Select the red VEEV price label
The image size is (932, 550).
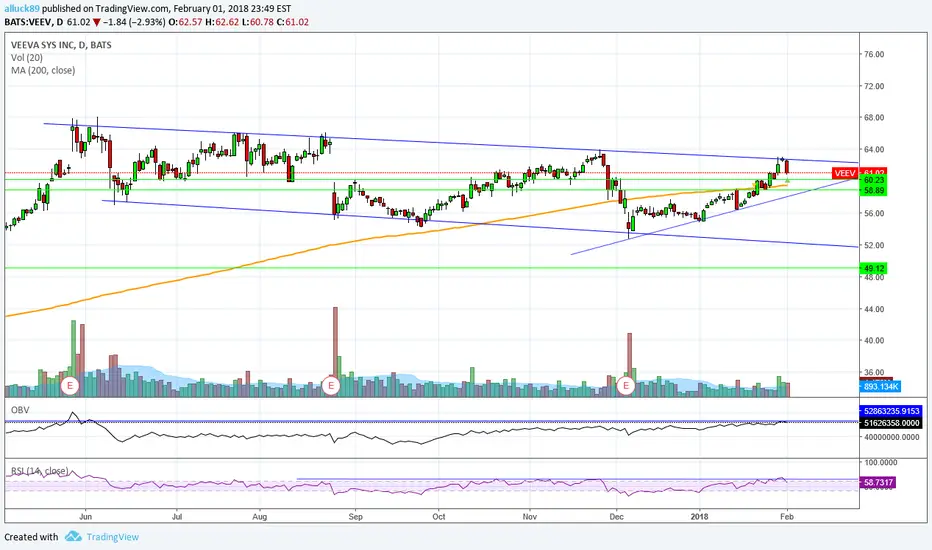click(x=845, y=174)
